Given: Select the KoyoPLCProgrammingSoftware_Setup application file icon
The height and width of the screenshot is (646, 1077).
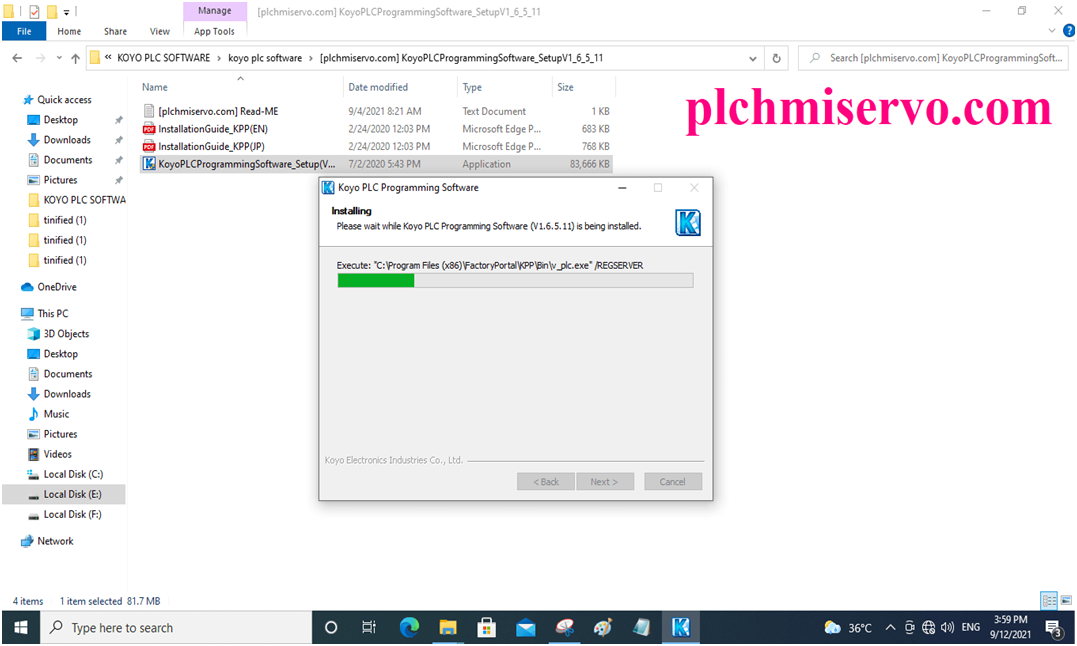Looking at the screenshot, I should click(151, 163).
